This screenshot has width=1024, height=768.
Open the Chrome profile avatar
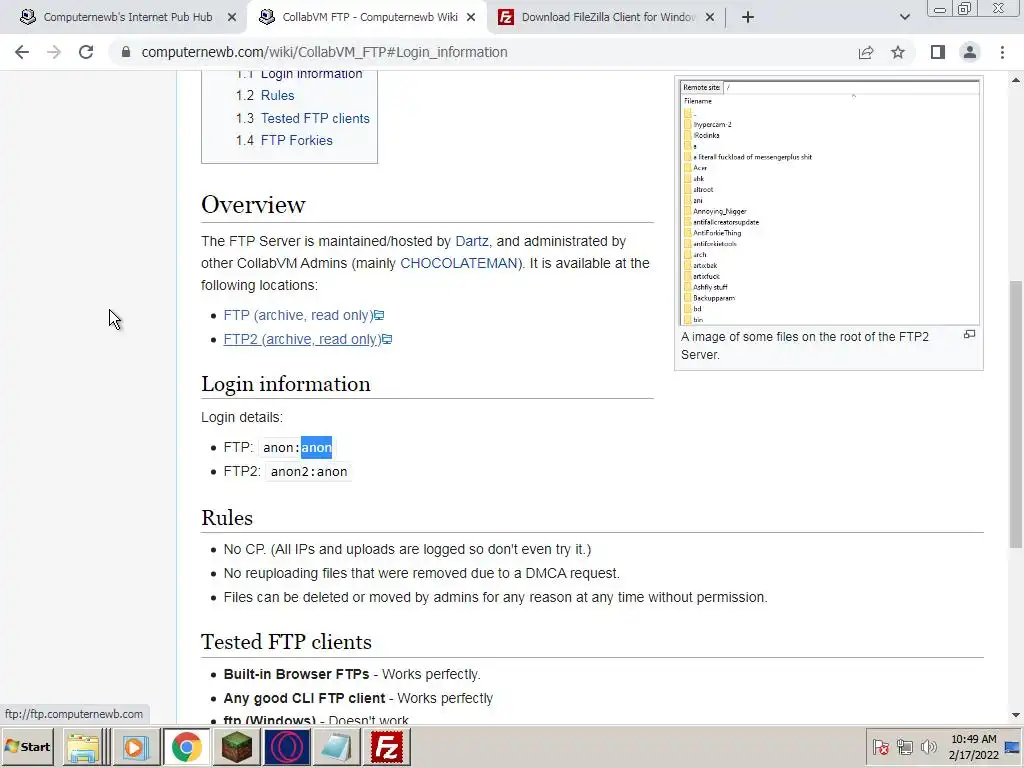pyautogui.click(x=970, y=52)
